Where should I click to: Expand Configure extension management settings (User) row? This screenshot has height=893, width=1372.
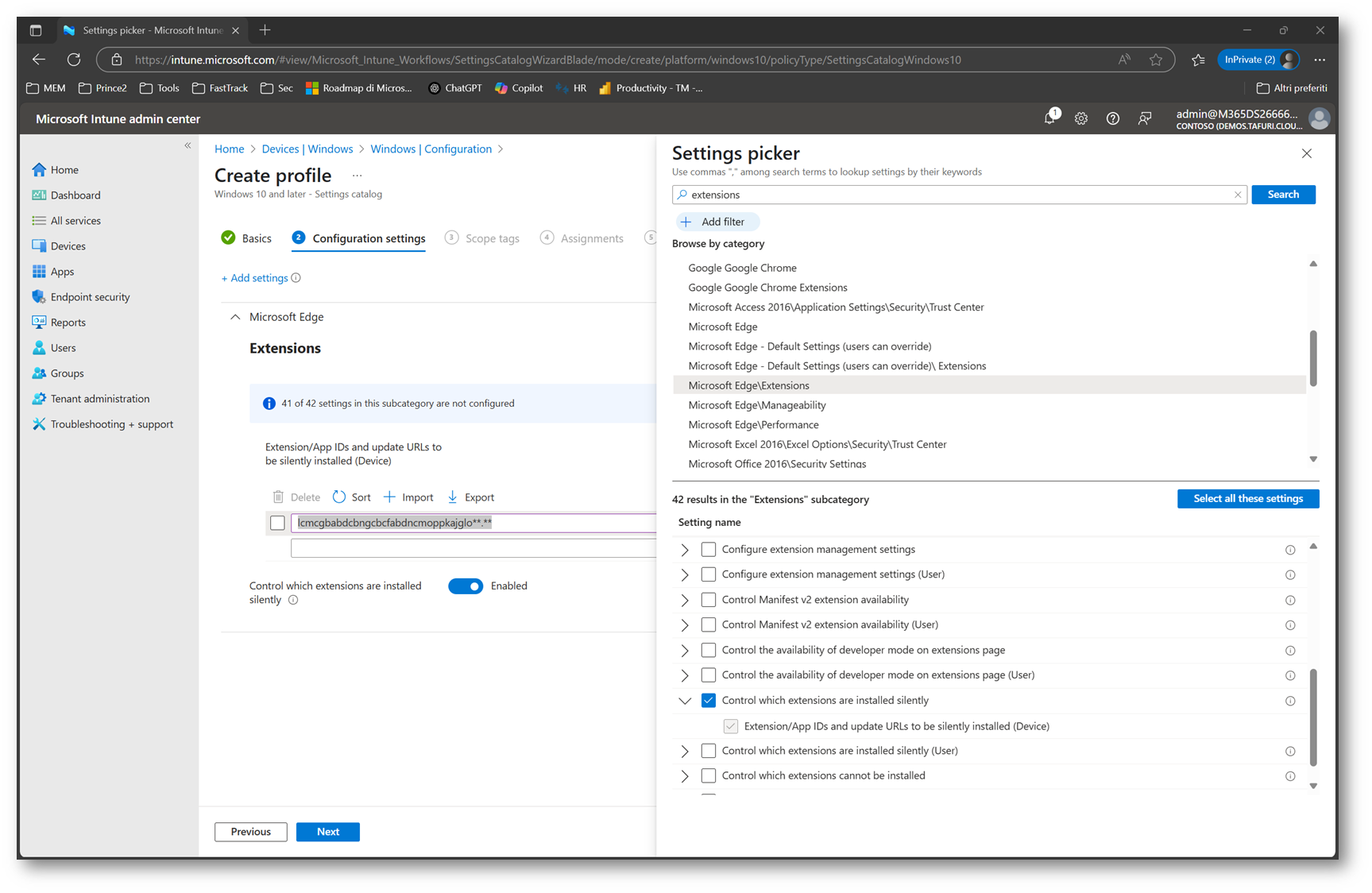685,574
